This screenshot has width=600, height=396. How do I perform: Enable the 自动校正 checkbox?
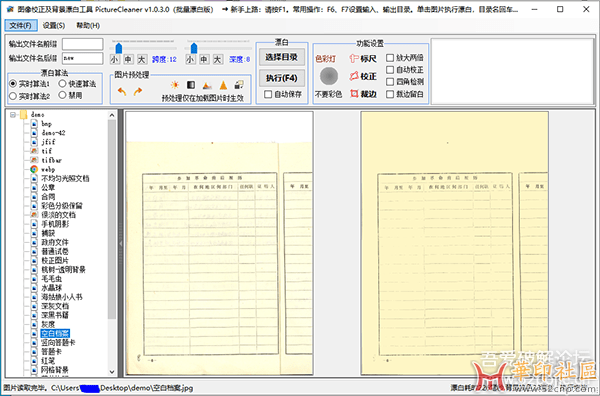(390, 70)
